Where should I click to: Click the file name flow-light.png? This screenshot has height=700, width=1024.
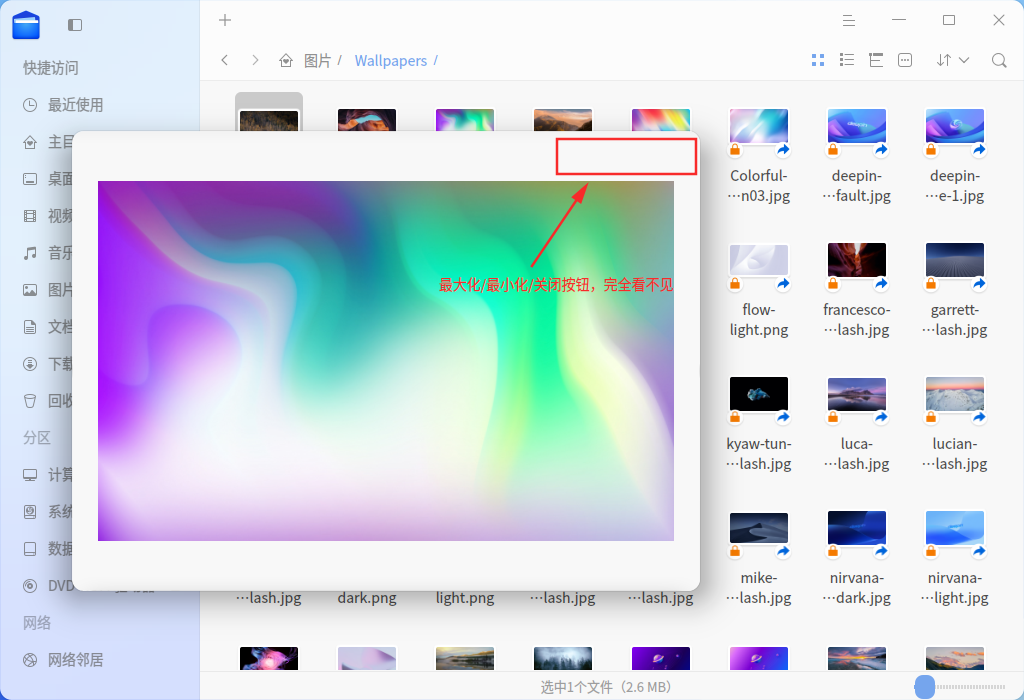click(x=759, y=319)
